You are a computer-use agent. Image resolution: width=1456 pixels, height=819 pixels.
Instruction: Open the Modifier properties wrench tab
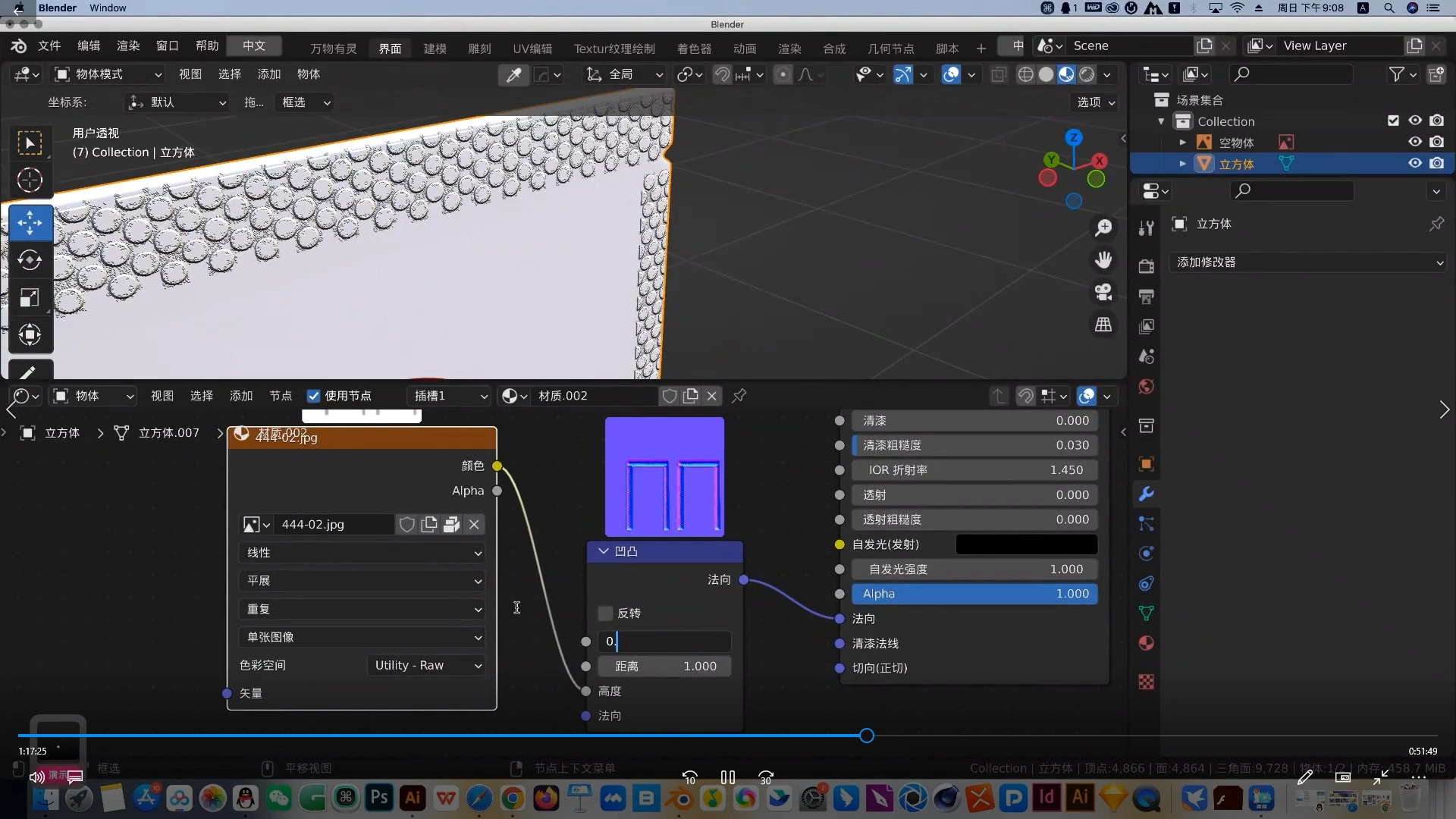(x=1147, y=494)
